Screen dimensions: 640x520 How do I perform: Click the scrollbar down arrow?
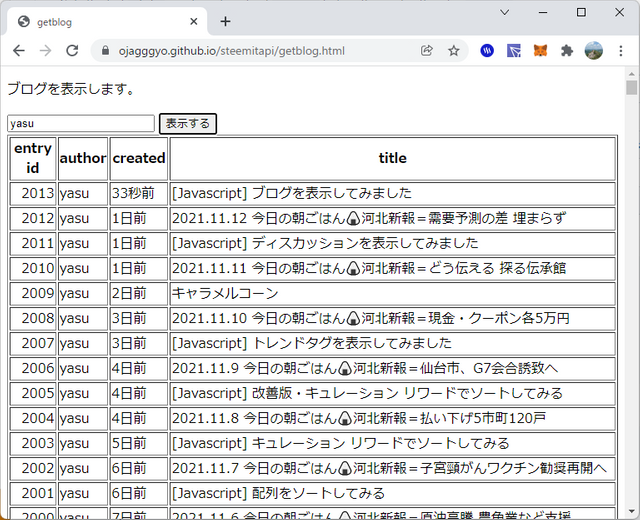(631, 511)
